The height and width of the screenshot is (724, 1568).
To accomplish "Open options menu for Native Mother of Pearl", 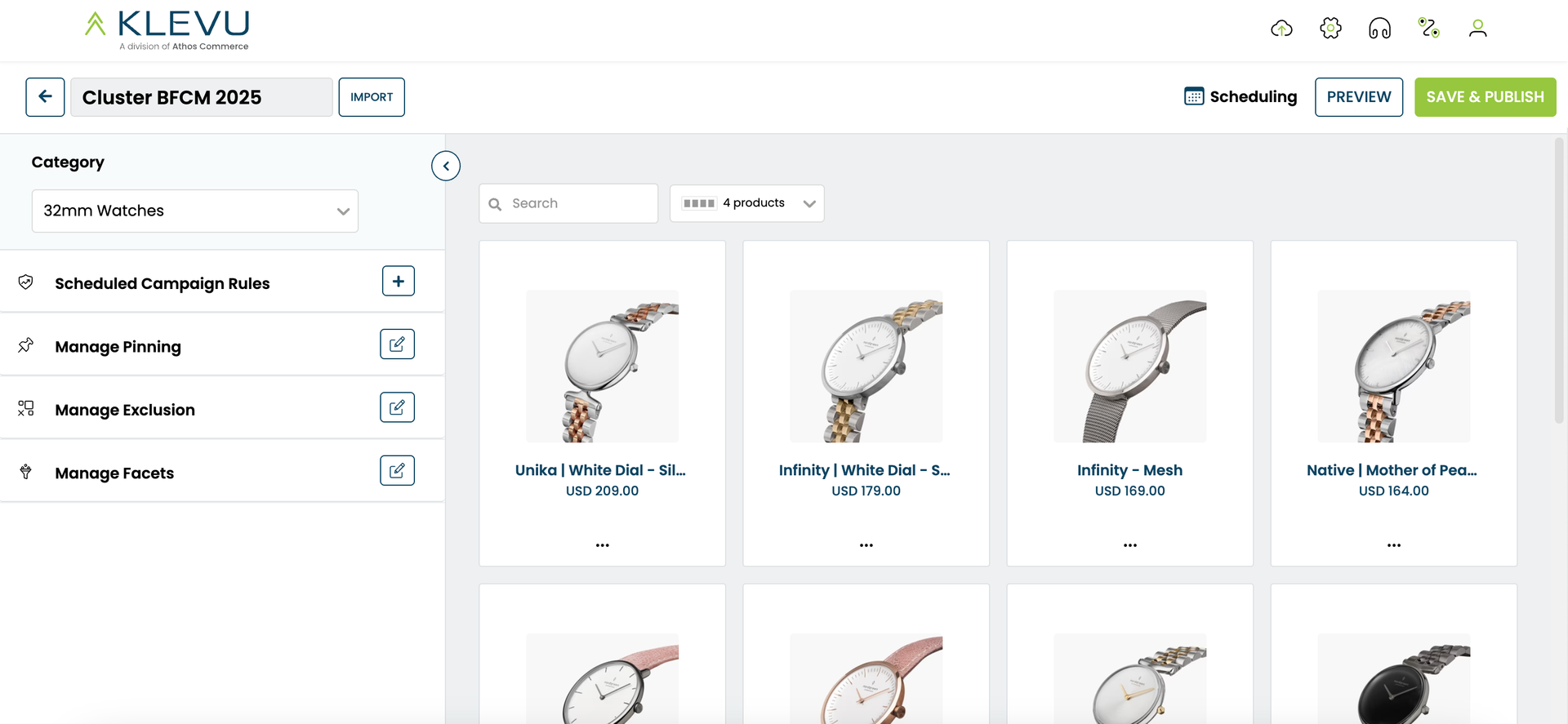I will click(1394, 545).
